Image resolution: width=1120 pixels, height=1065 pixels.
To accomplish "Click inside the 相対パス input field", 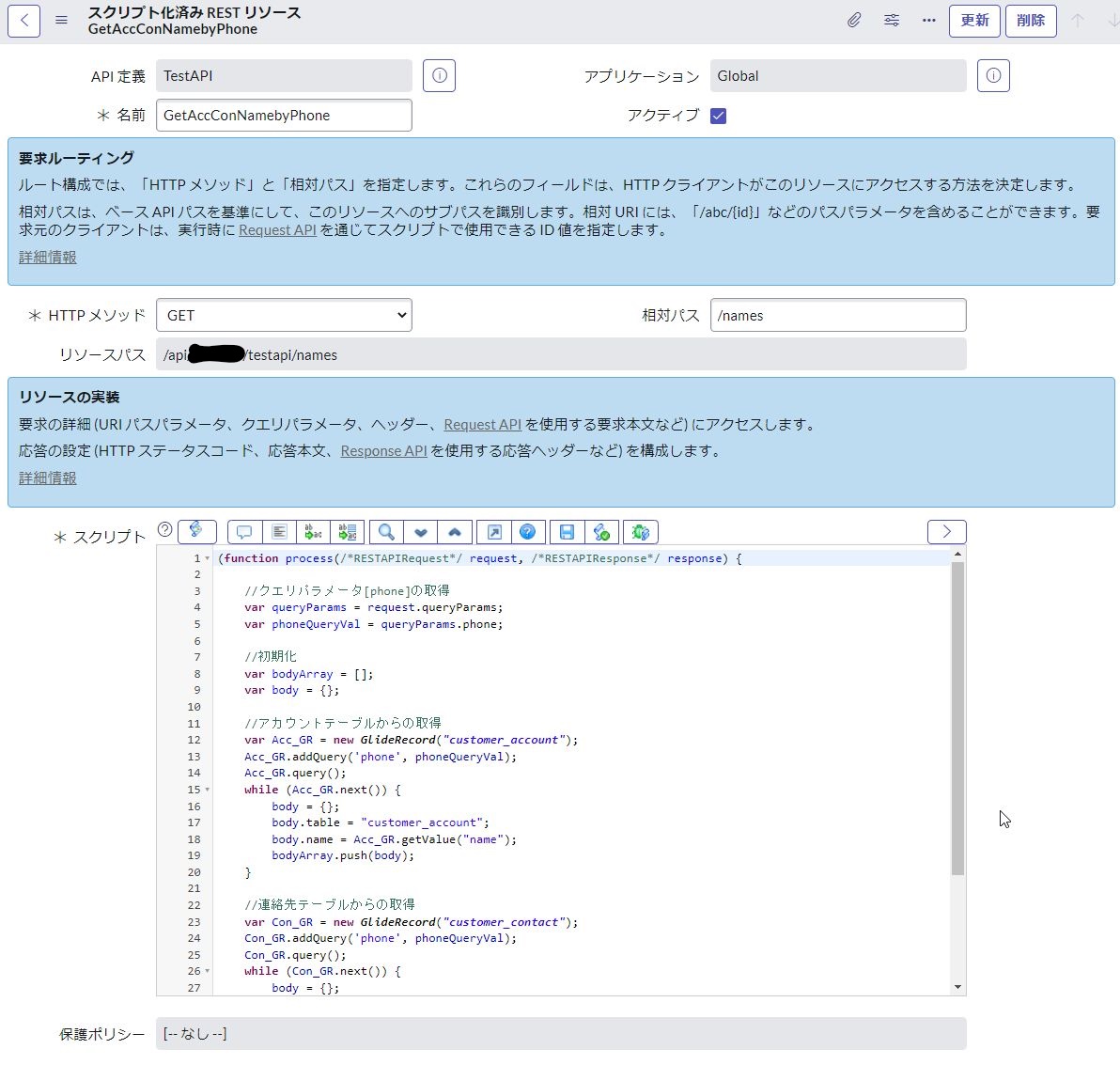I will [836, 315].
